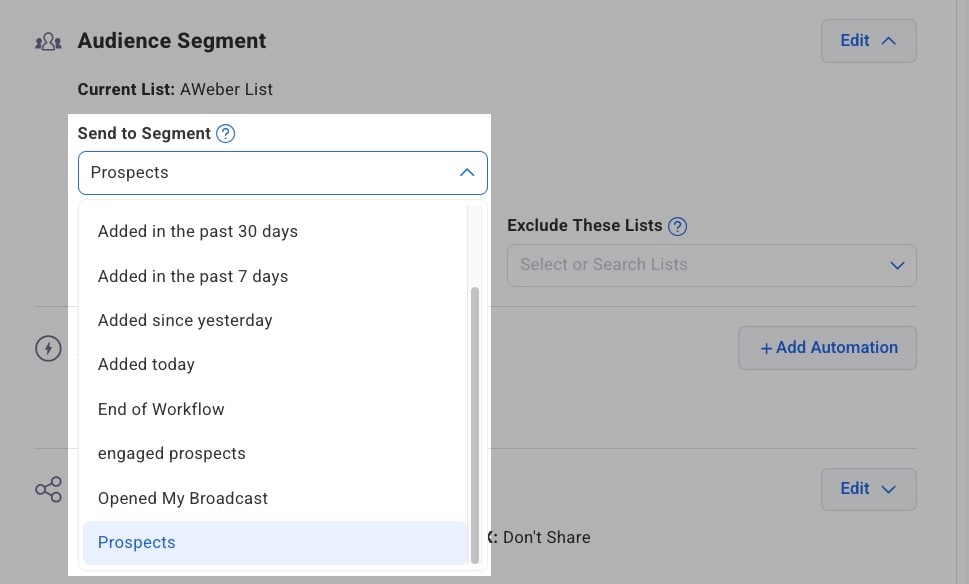Select the engaged prospects segment

point(172,453)
